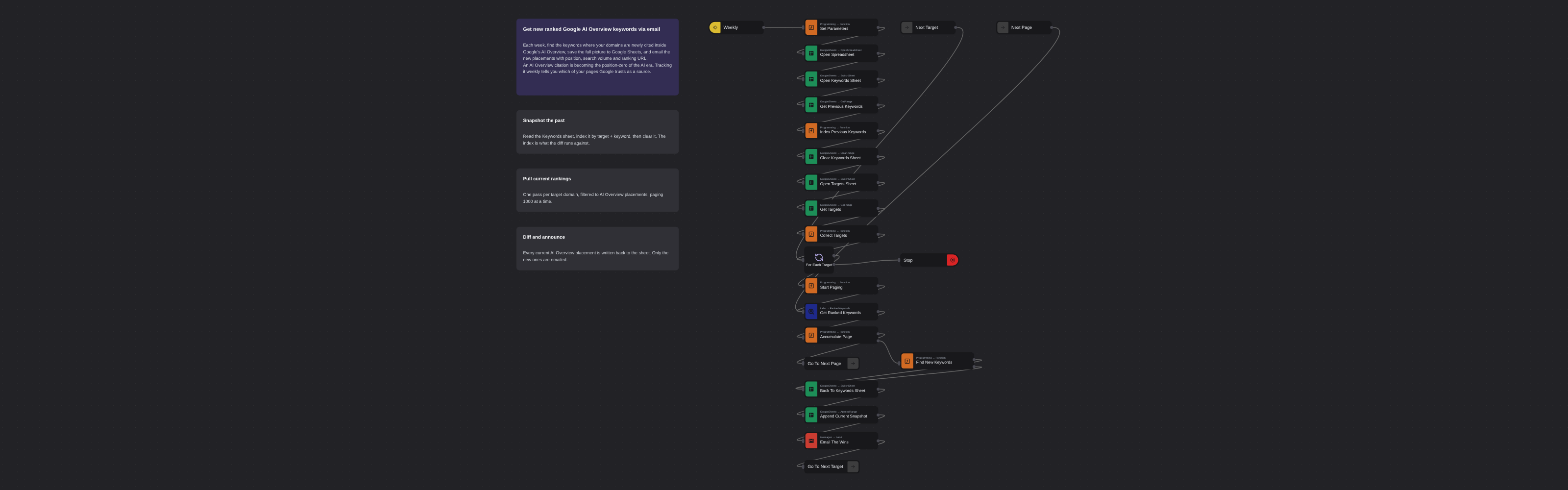Open the Snapshot the past note card

coord(597,132)
